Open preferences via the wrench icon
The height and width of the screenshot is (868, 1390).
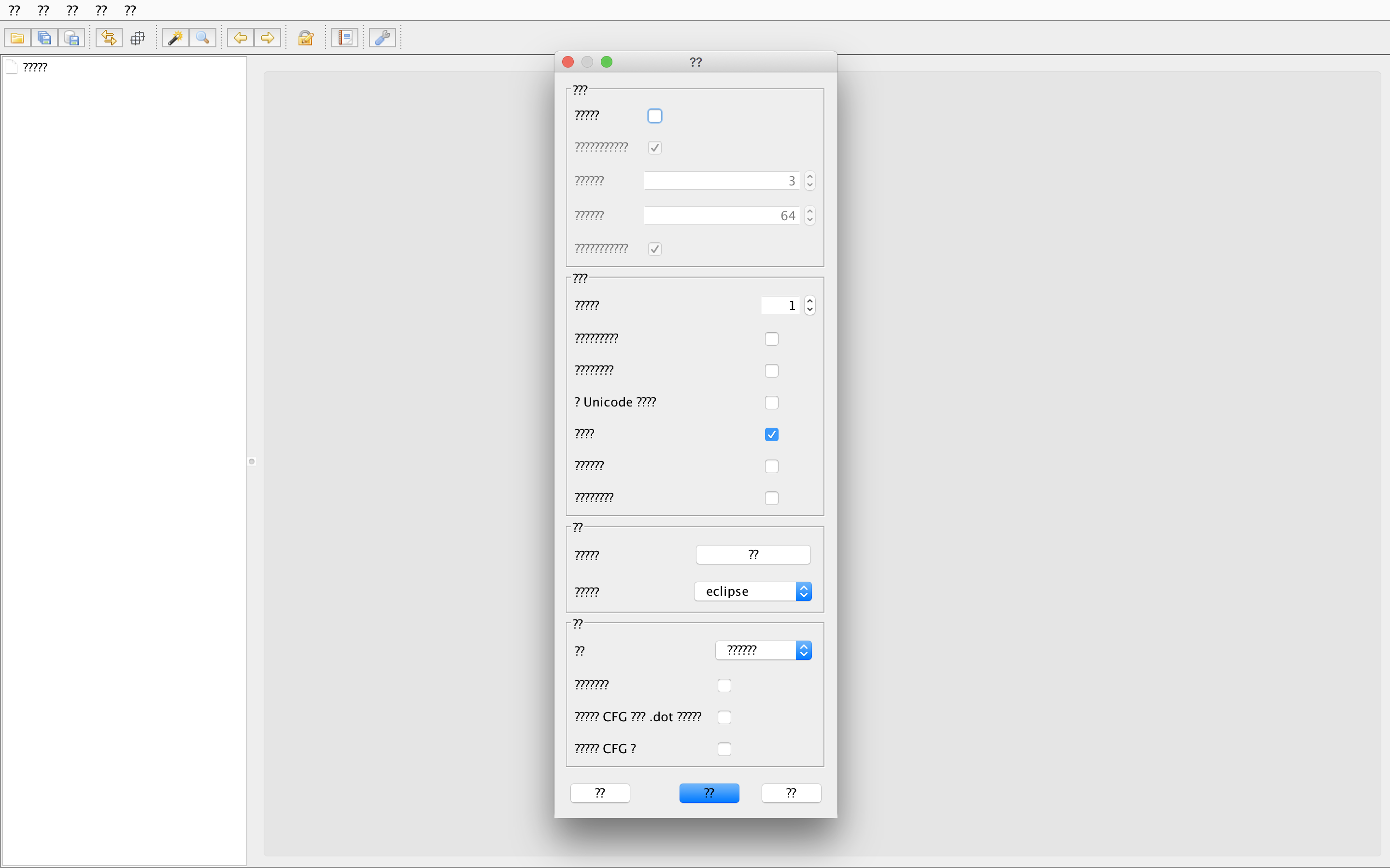383,37
